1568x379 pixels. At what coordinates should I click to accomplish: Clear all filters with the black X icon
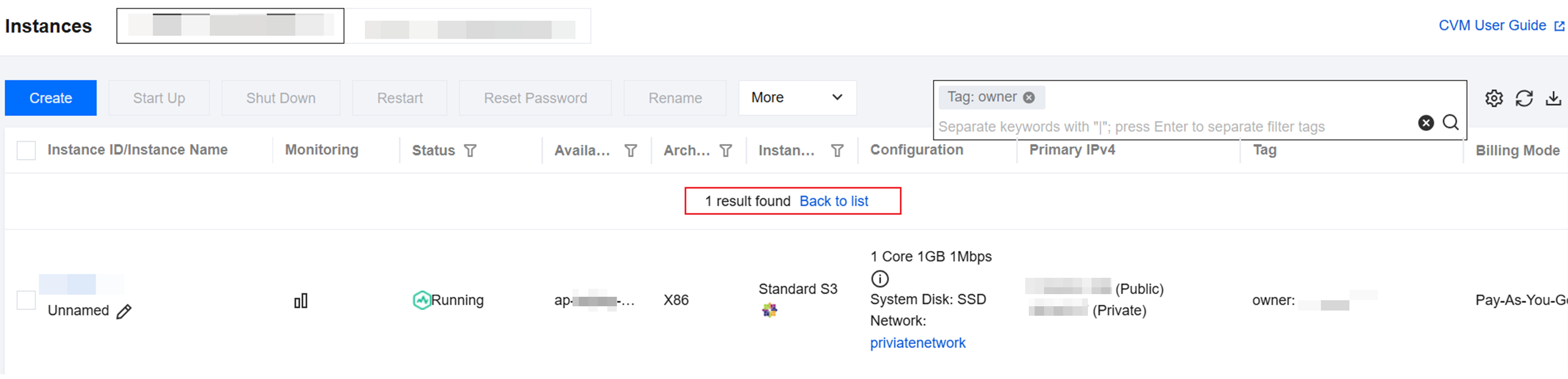point(1426,123)
